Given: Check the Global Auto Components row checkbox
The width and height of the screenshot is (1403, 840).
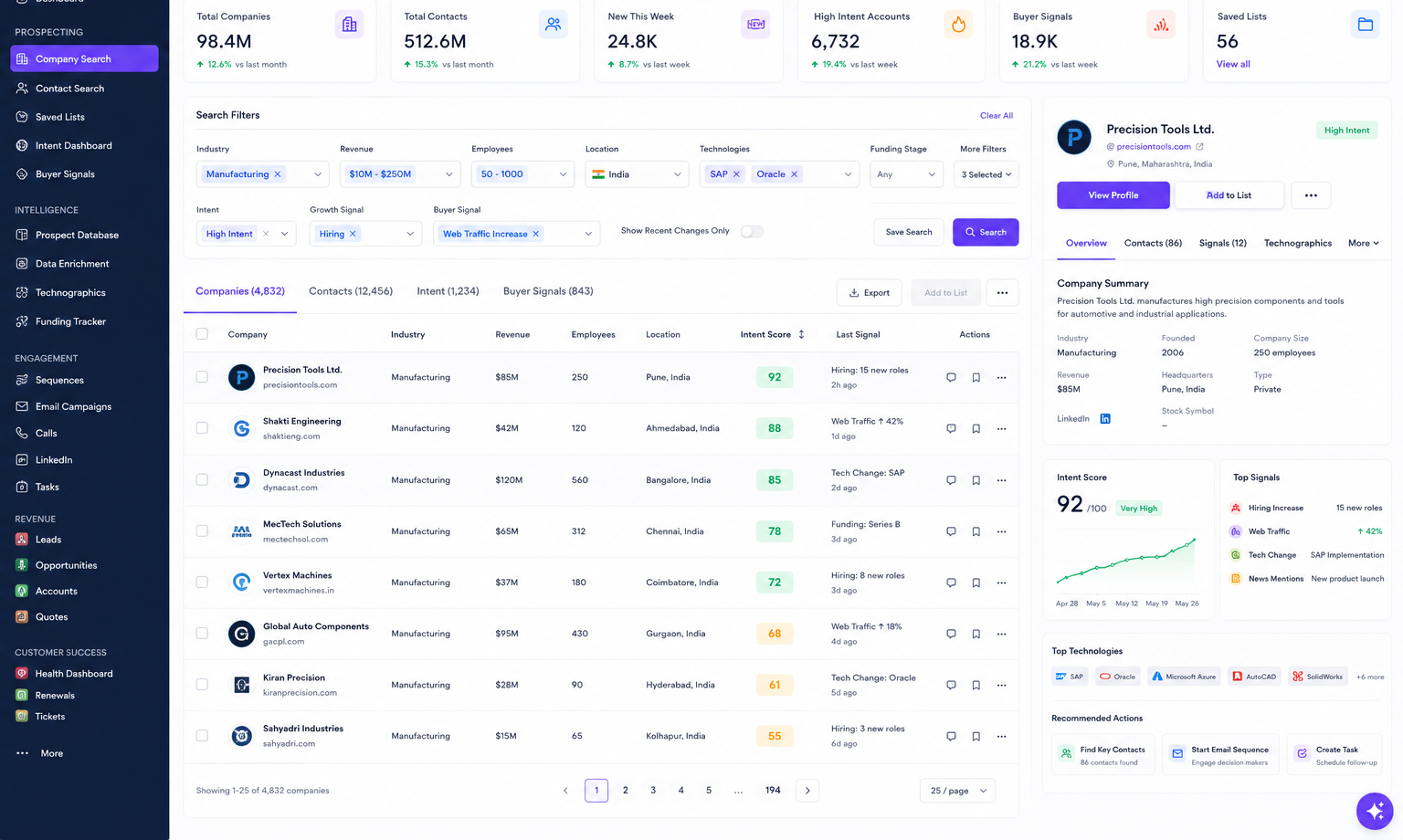Looking at the screenshot, I should coord(202,633).
